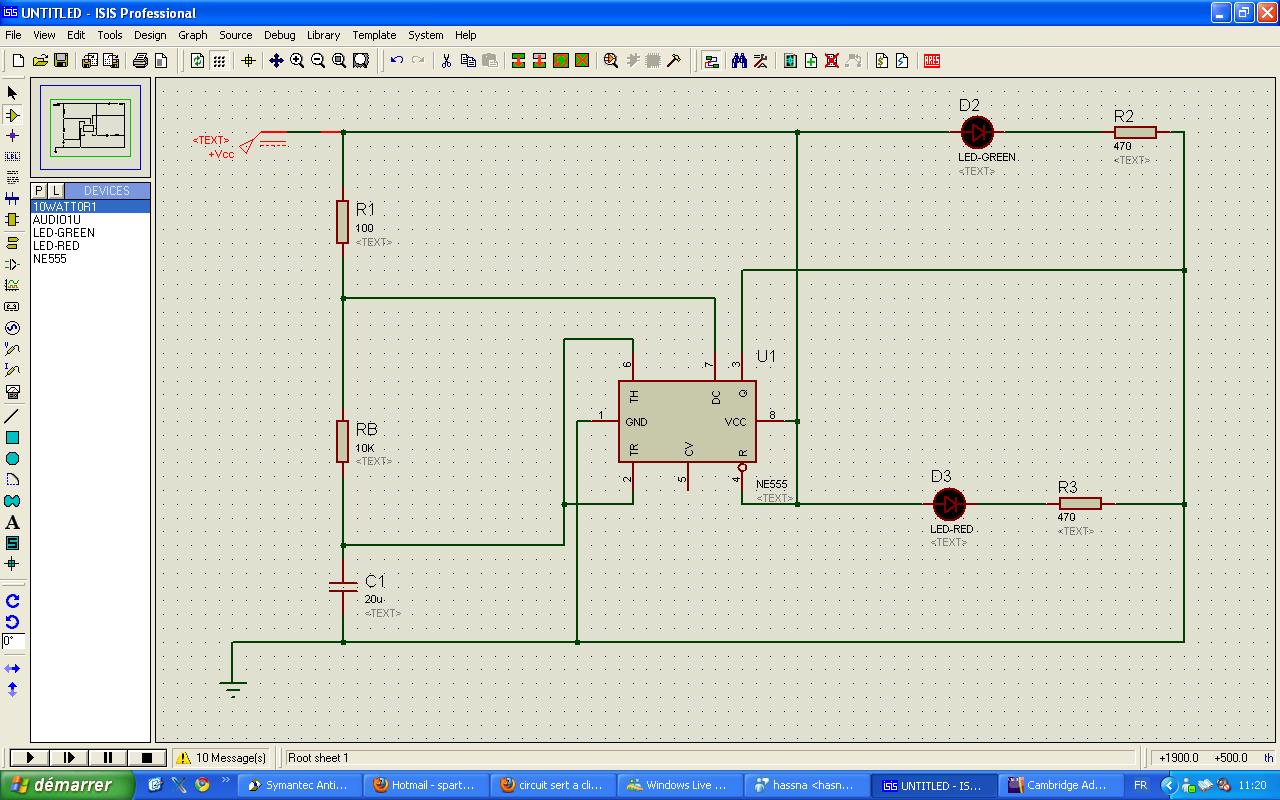Click the Save design floppy icon
The image size is (1280, 800).
pos(60,61)
